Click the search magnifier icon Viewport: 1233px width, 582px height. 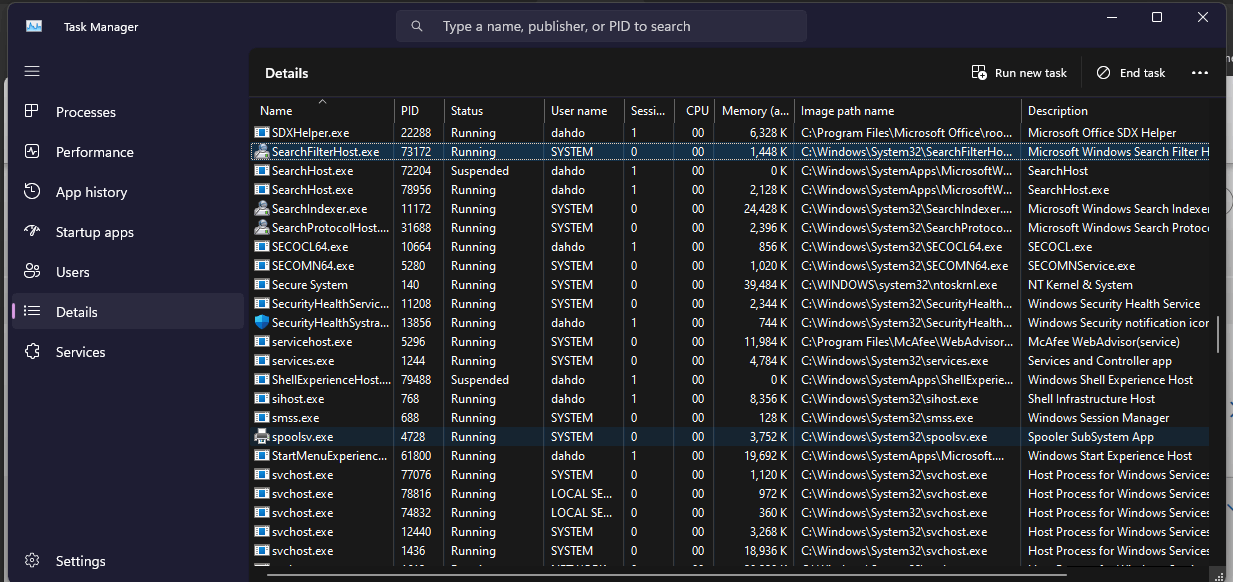pyautogui.click(x=417, y=26)
